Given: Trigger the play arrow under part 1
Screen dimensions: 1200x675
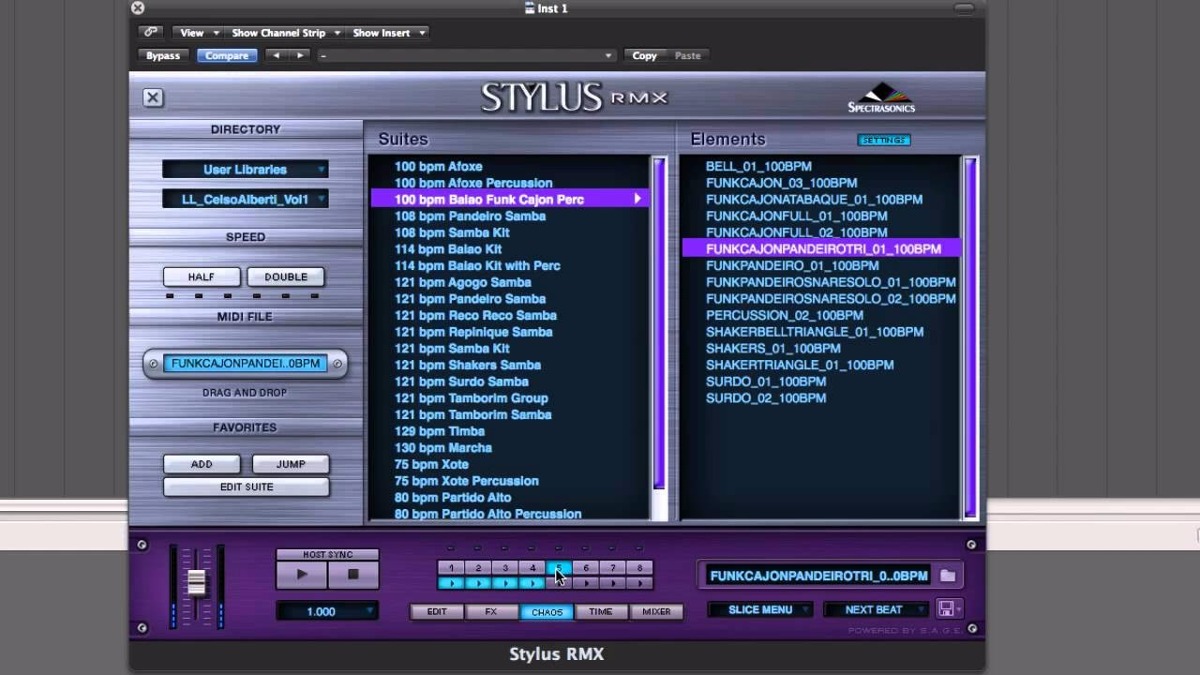Looking at the screenshot, I should click(451, 583).
